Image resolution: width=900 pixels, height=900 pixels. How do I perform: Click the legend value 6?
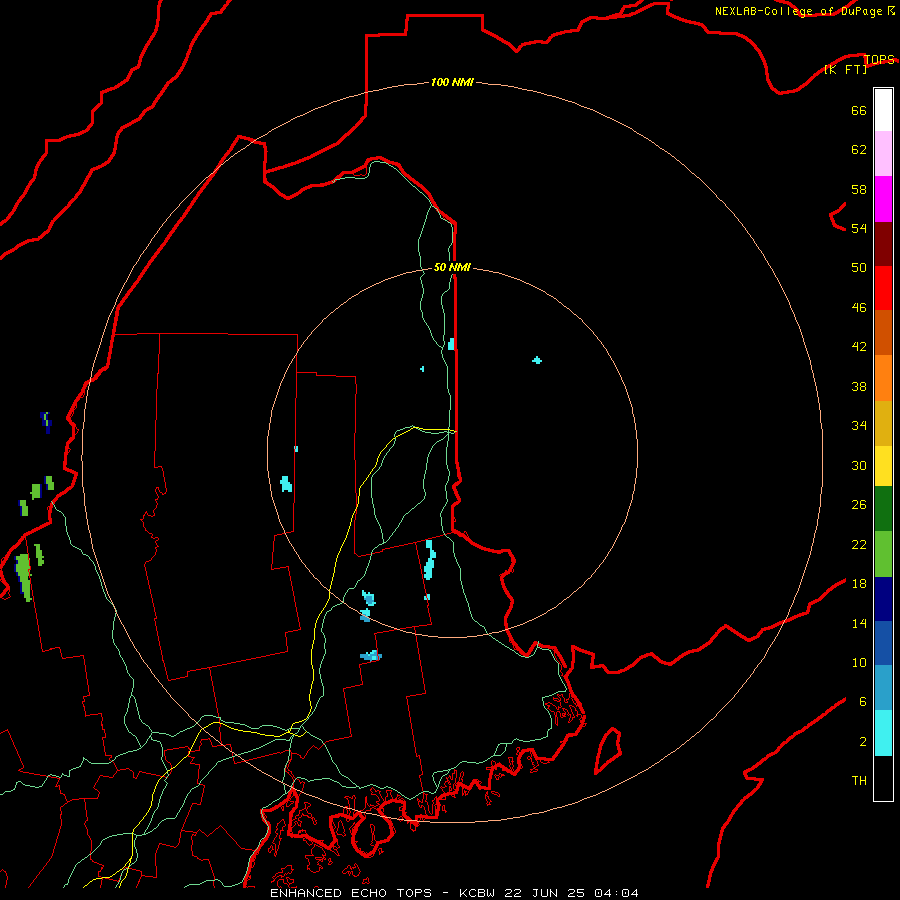point(863,702)
